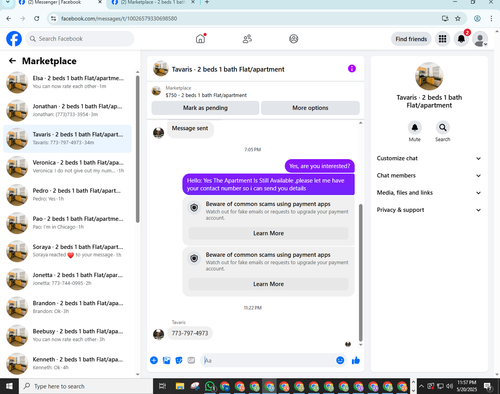Choose a sticker in the composer
This screenshot has width=500, height=394.
pos(179,360)
